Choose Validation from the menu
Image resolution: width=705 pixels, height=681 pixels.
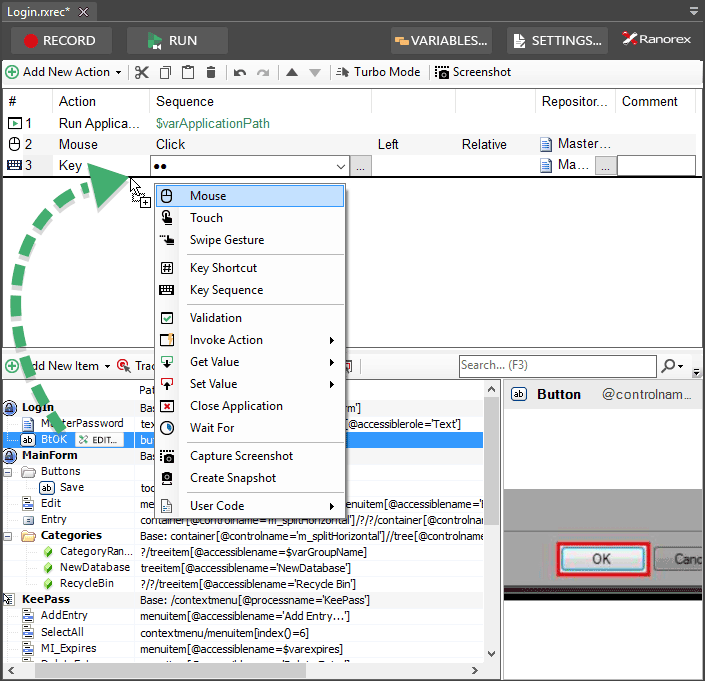tap(250, 318)
